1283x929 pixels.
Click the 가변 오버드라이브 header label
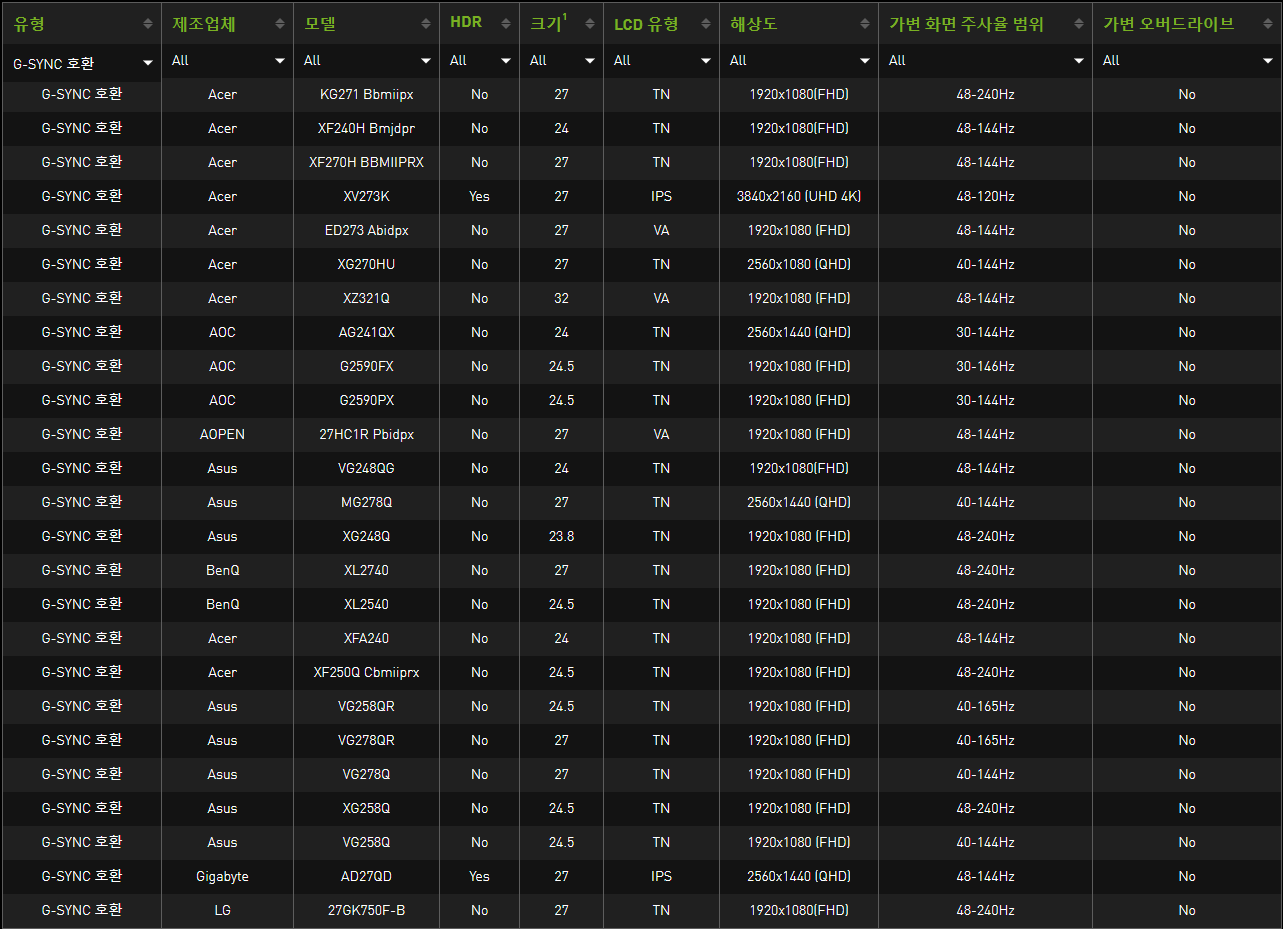[x=1168, y=23]
